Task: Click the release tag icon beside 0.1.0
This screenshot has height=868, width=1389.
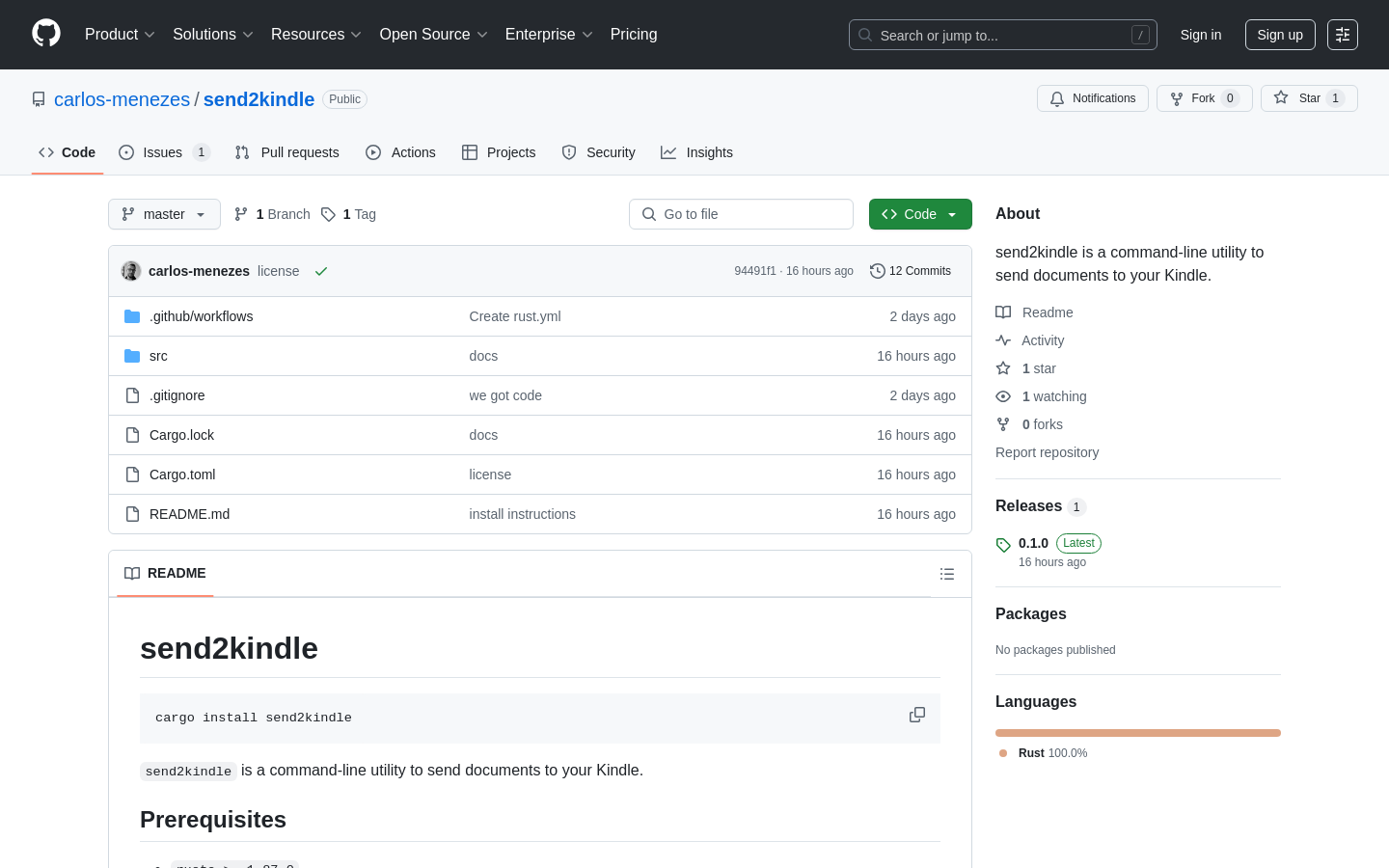Action: (1003, 545)
